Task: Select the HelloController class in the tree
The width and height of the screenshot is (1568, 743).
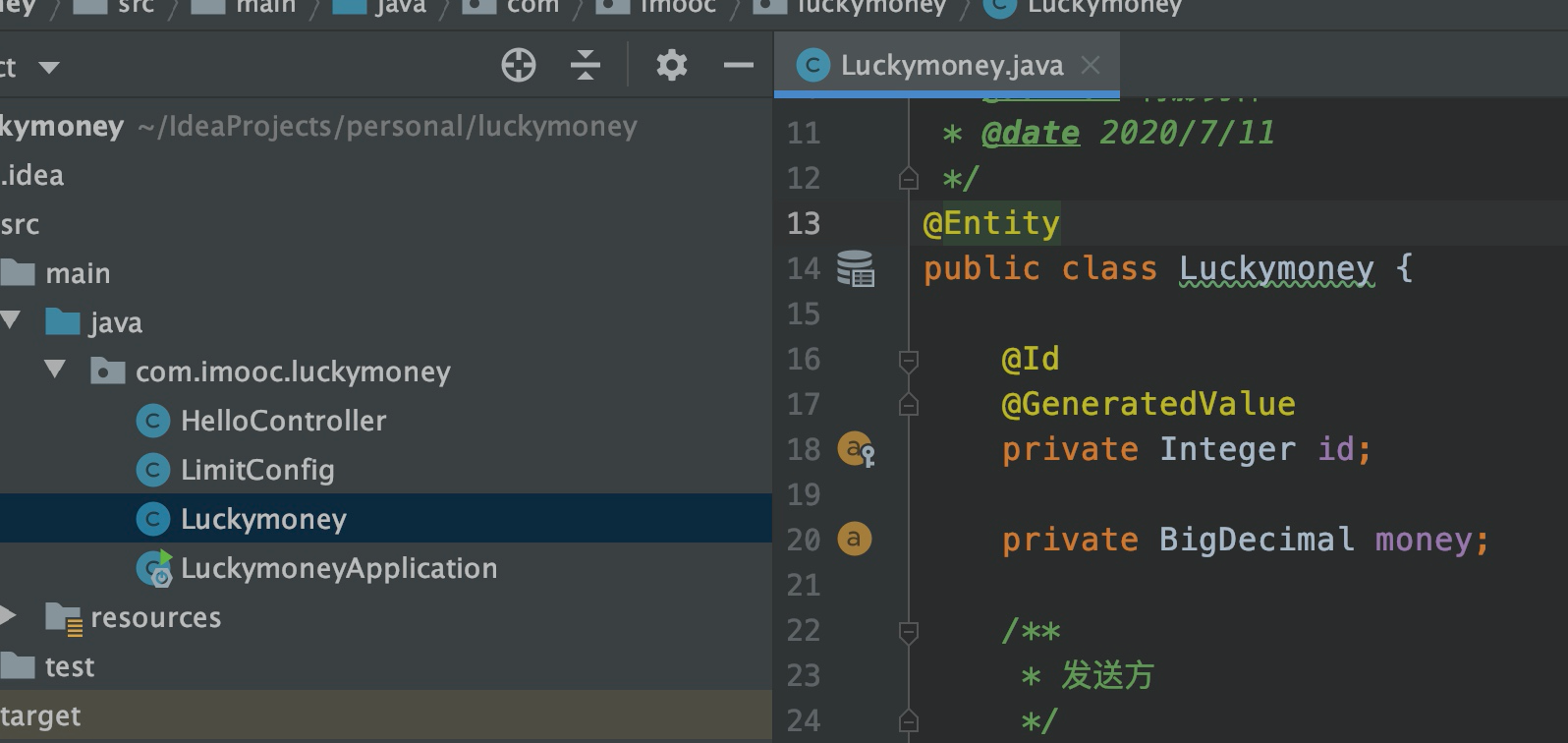Action: point(284,421)
